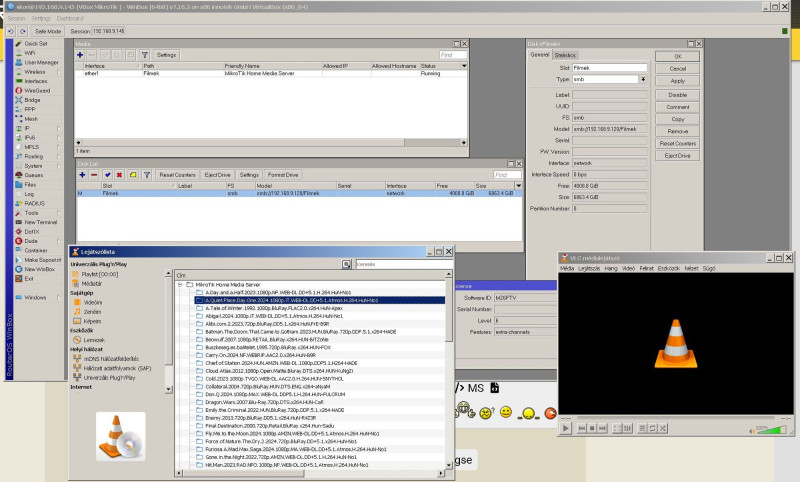Click the WinBox redo arrow icon
800x482 pixels.
click(22, 32)
